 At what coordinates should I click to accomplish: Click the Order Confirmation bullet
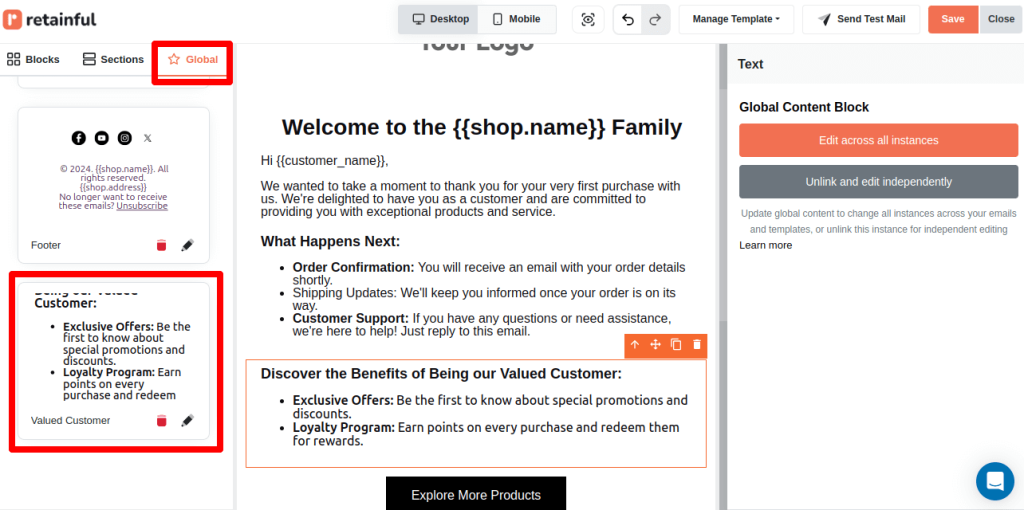pos(489,274)
